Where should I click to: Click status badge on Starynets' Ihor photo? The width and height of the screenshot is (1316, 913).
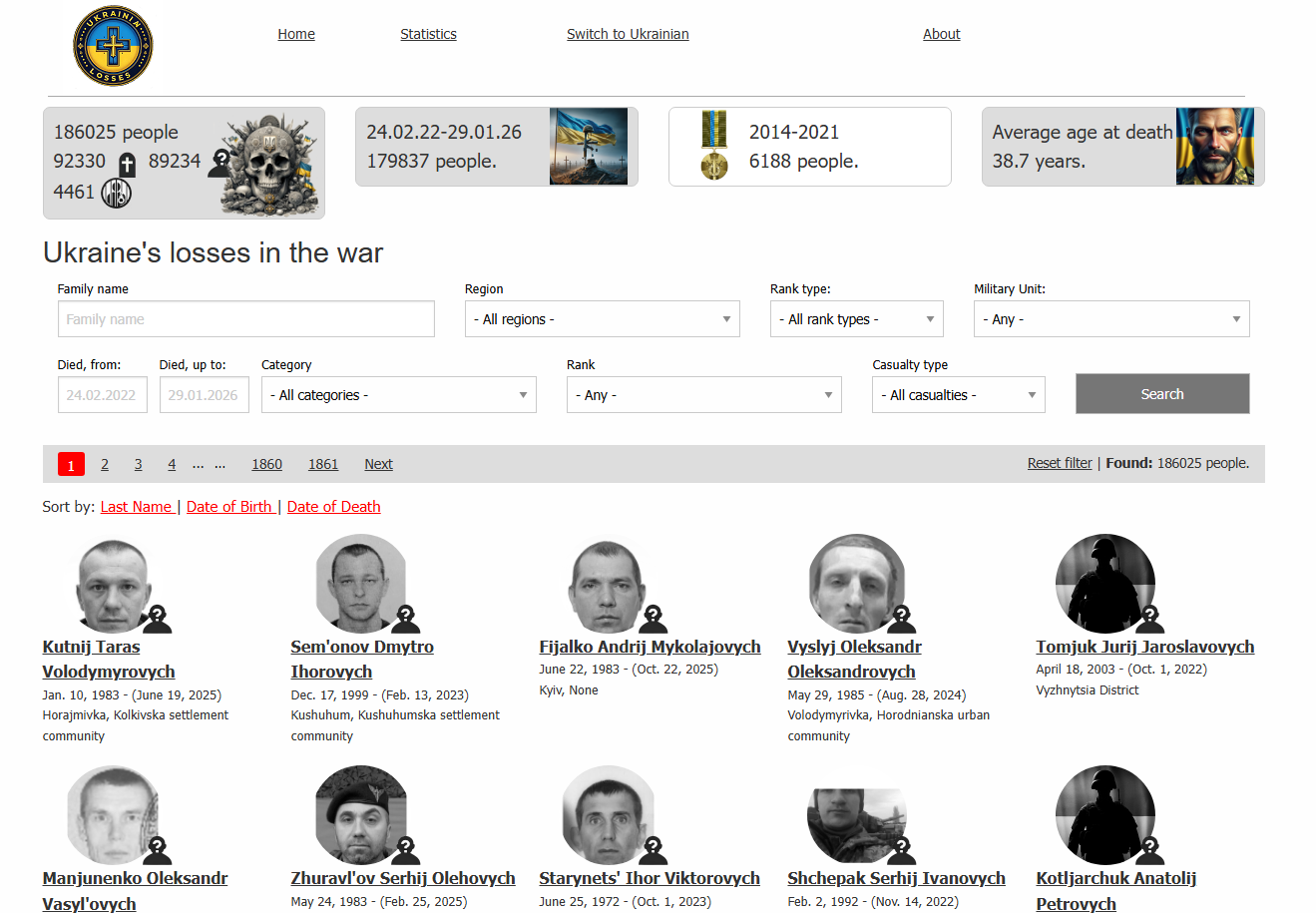[654, 851]
